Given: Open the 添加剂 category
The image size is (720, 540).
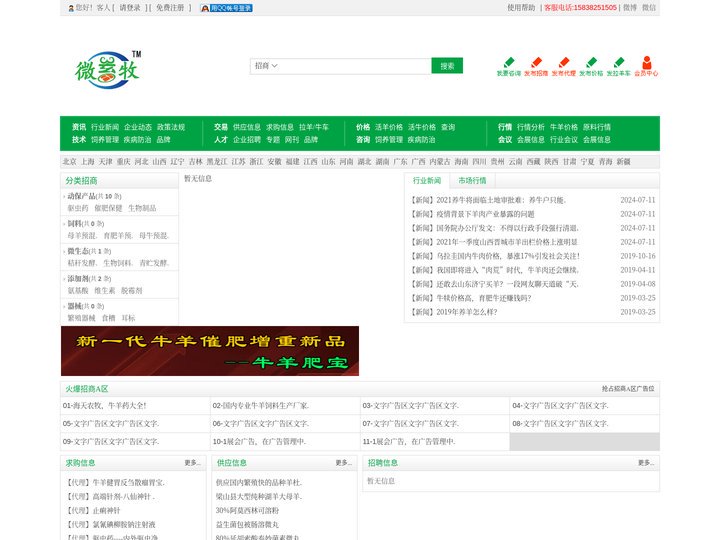Looking at the screenshot, I should [78, 279].
